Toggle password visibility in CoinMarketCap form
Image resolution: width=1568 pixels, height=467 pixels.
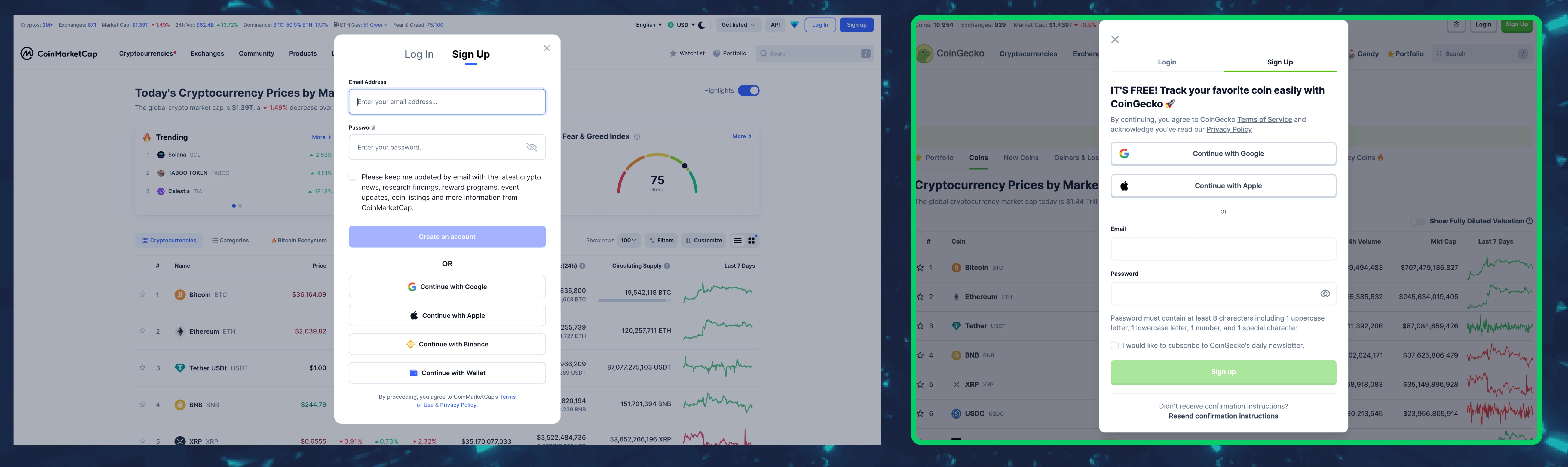tap(531, 147)
